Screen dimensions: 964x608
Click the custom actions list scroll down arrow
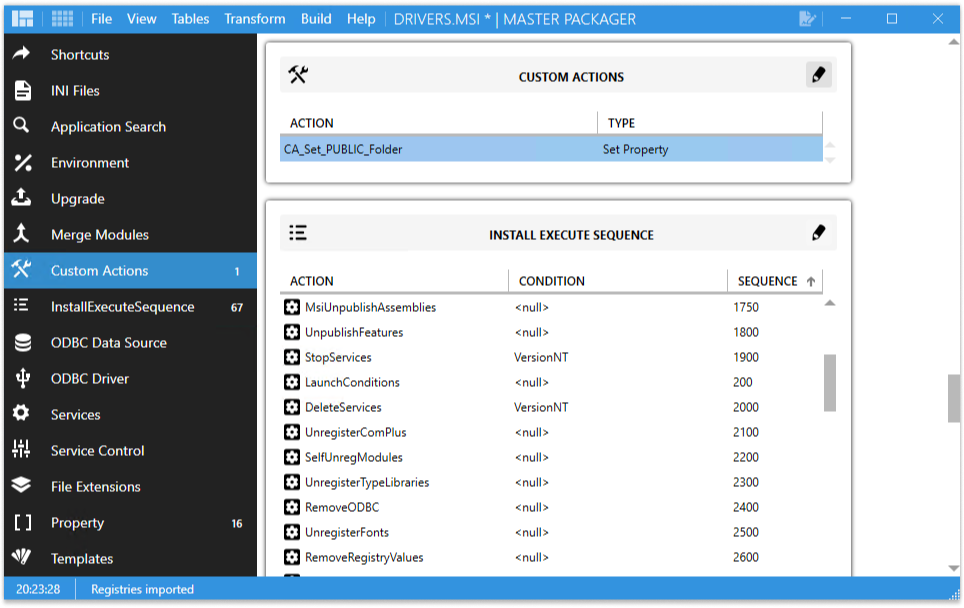coord(830,160)
